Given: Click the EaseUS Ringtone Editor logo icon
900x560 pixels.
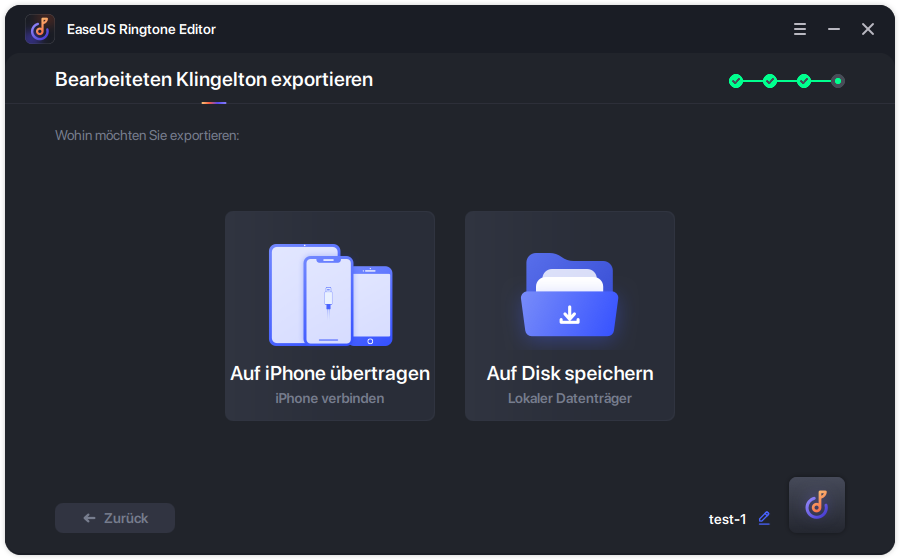Looking at the screenshot, I should [40, 29].
